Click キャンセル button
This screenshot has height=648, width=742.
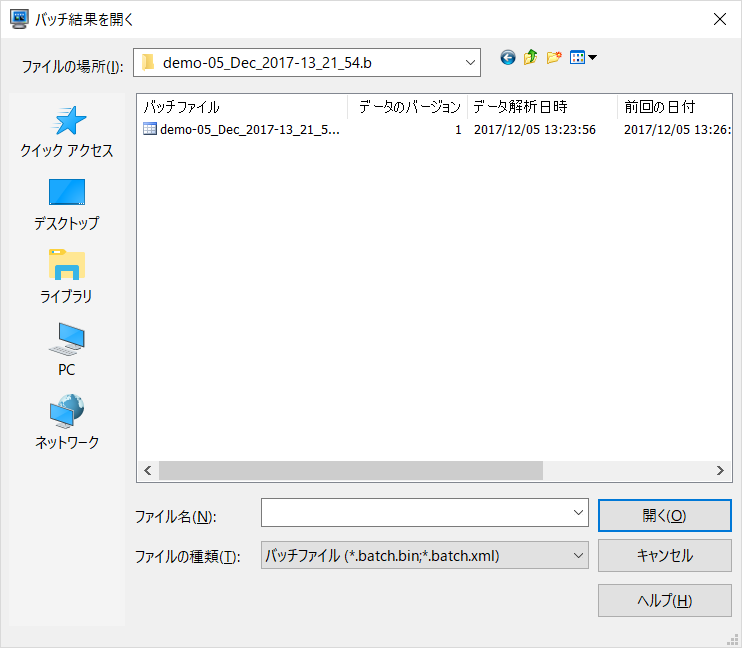click(664, 556)
